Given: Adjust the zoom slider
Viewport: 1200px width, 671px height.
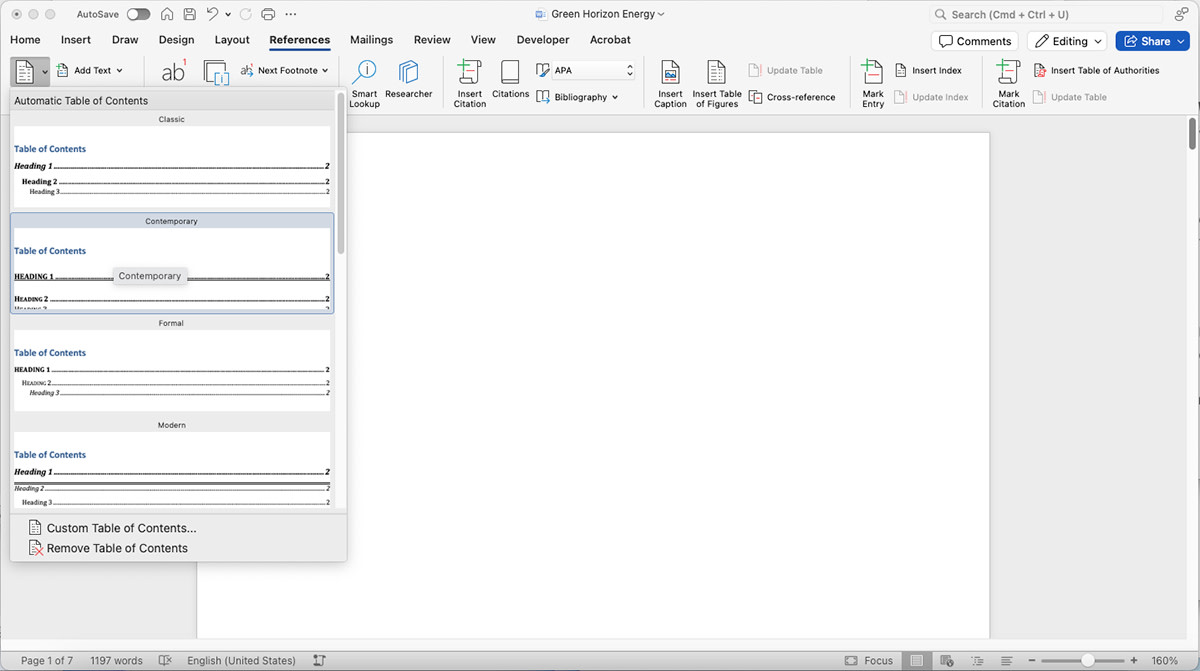Looking at the screenshot, I should coord(1088,660).
